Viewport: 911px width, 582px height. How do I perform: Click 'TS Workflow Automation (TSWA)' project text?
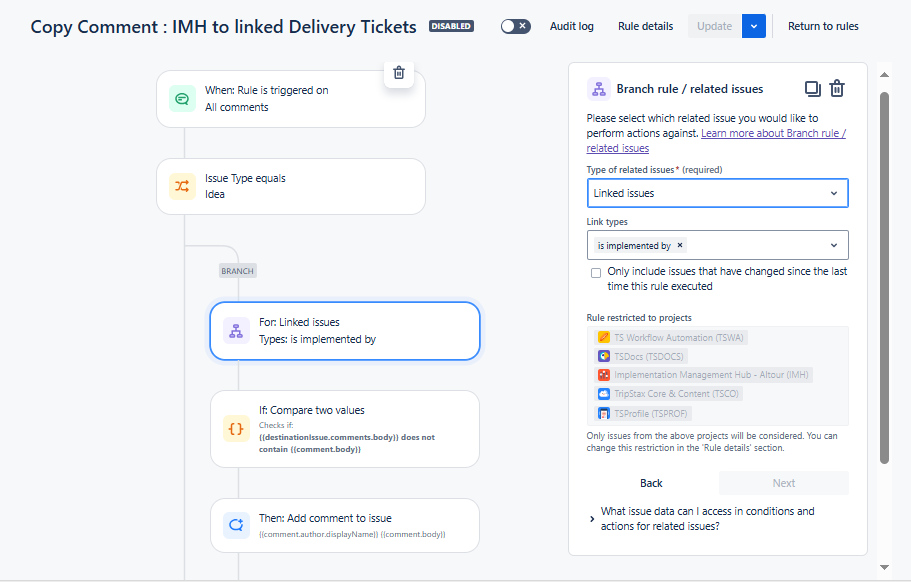679,337
